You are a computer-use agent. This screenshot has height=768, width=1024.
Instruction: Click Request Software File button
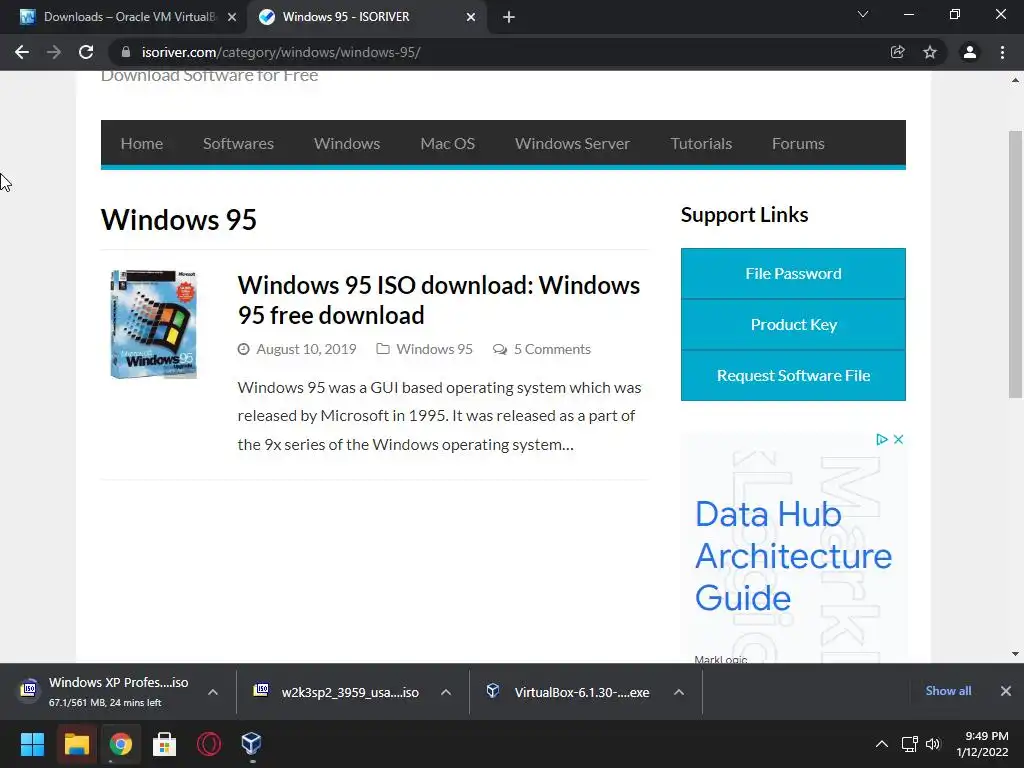793,376
